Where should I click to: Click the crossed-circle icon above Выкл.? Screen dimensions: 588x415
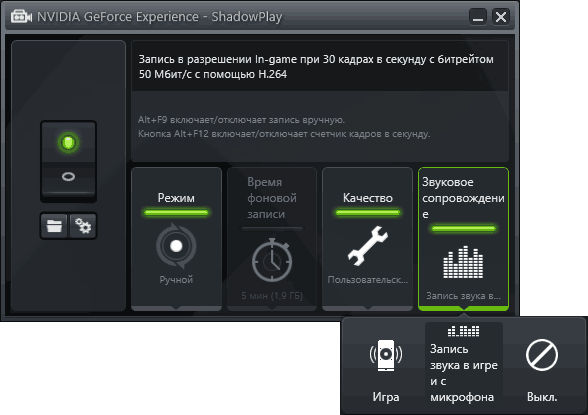(542, 355)
